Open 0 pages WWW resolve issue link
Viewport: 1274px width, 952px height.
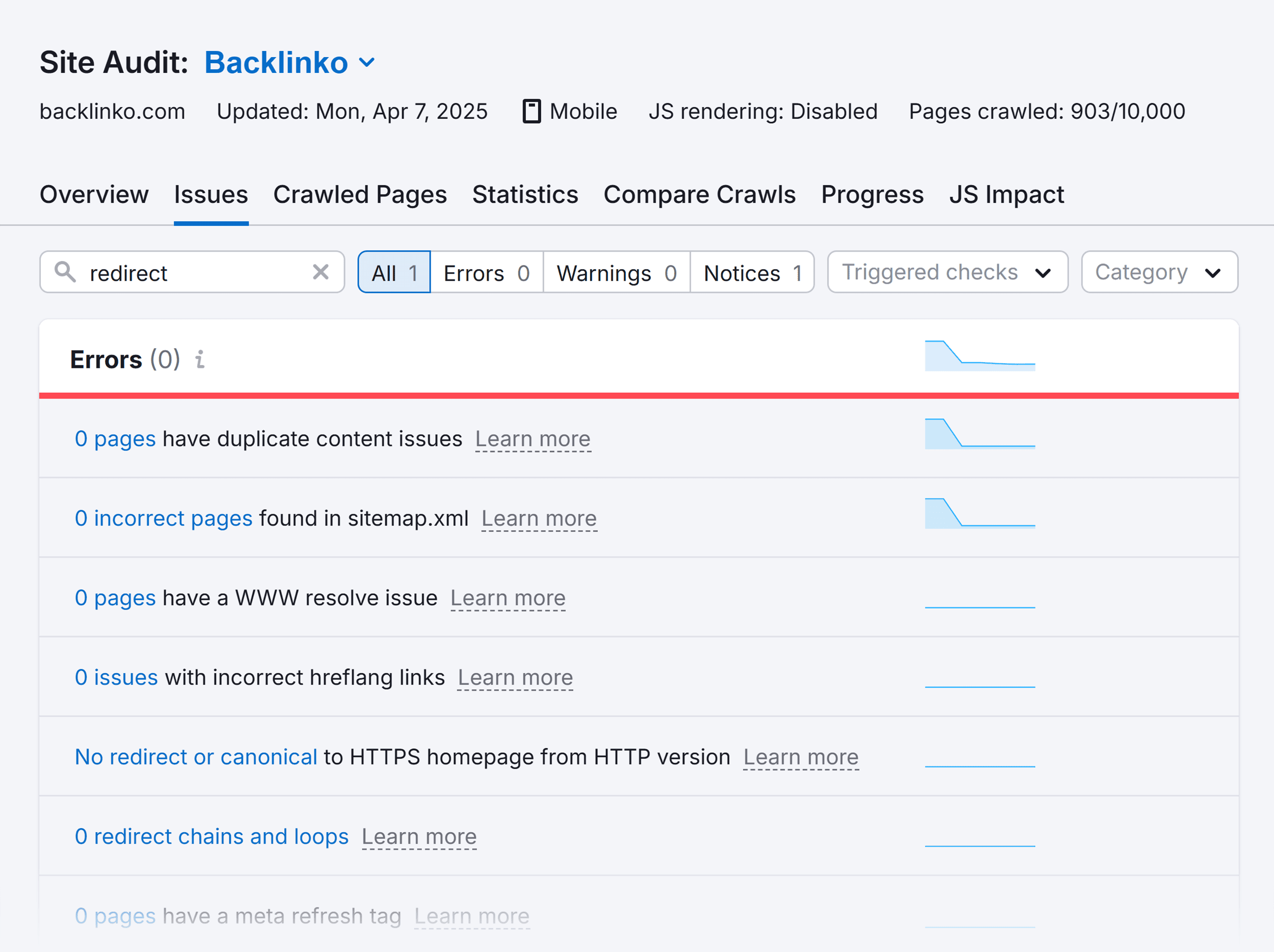115,598
